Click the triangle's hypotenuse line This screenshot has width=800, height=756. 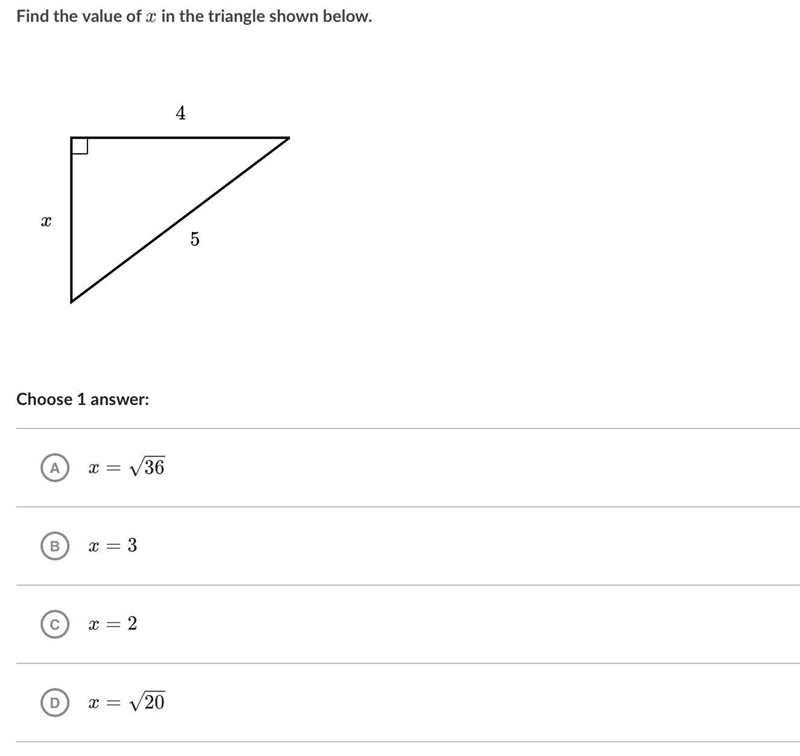point(180,220)
